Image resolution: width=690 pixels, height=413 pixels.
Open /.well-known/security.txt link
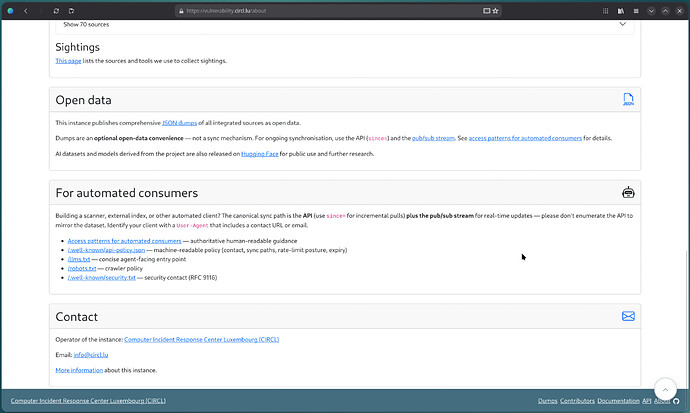point(102,278)
